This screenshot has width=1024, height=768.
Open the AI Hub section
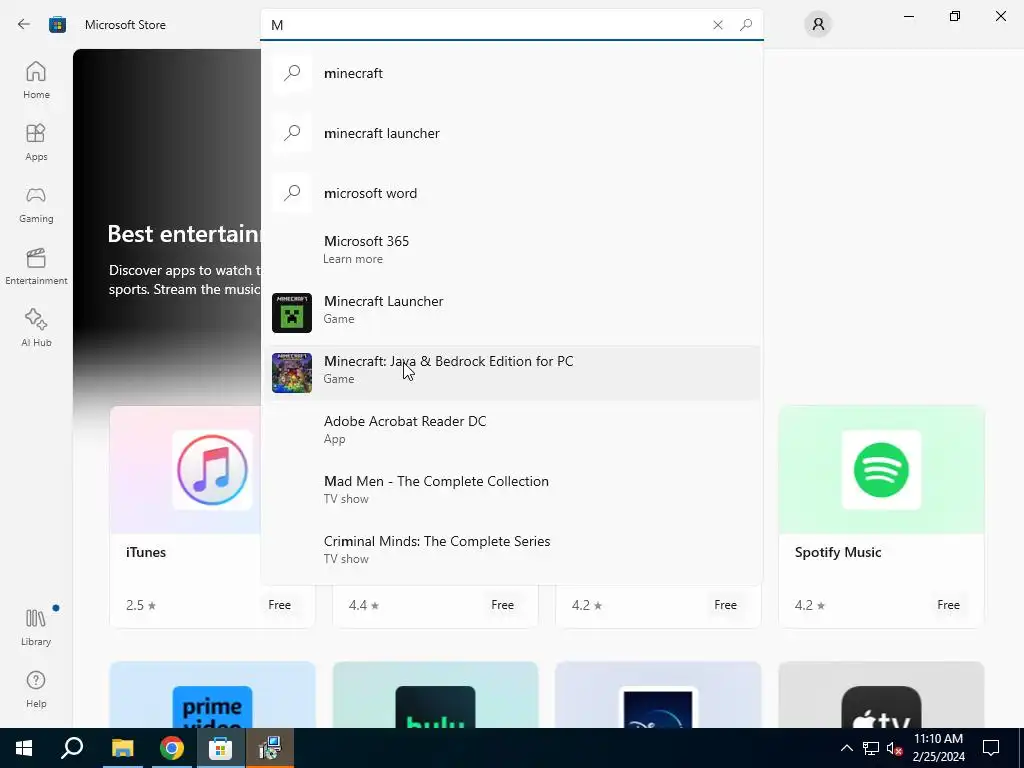tap(36, 328)
